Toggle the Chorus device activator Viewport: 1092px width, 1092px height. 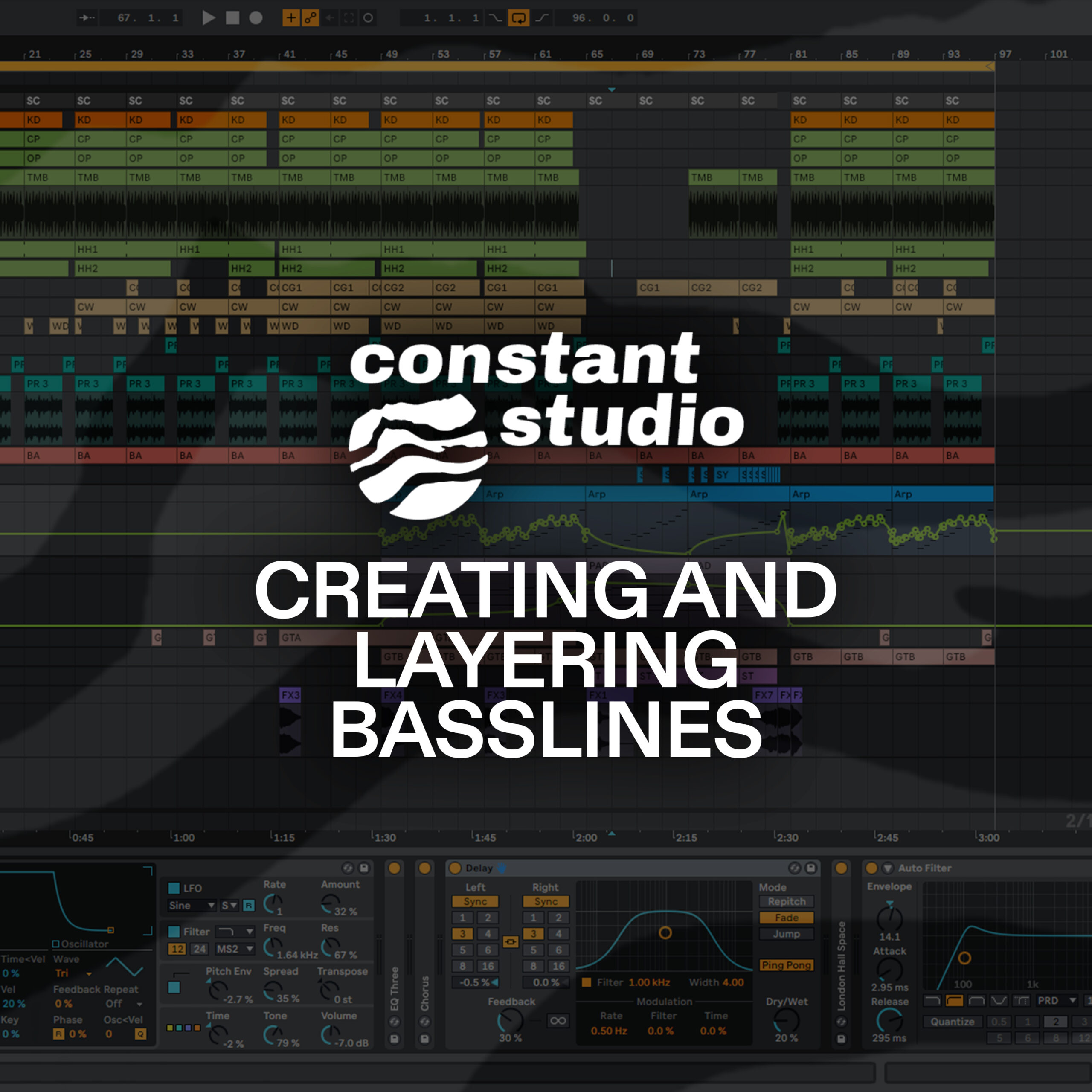tap(424, 868)
